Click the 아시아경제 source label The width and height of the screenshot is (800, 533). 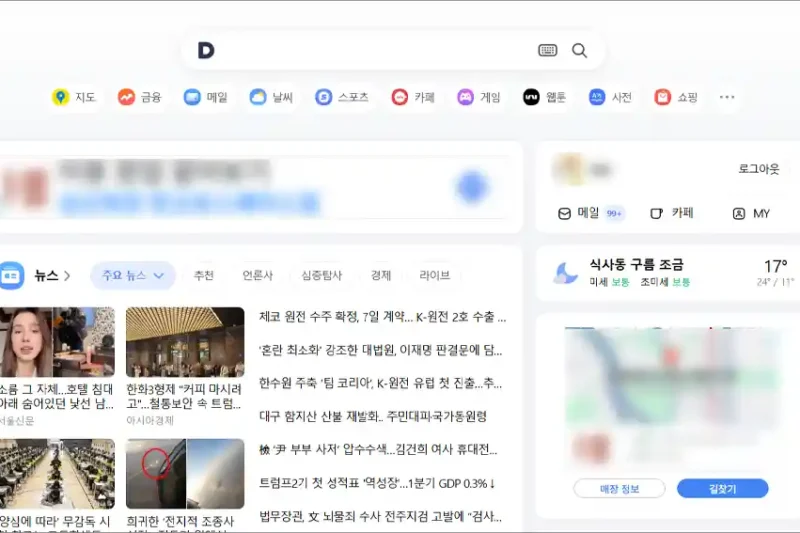(150, 420)
